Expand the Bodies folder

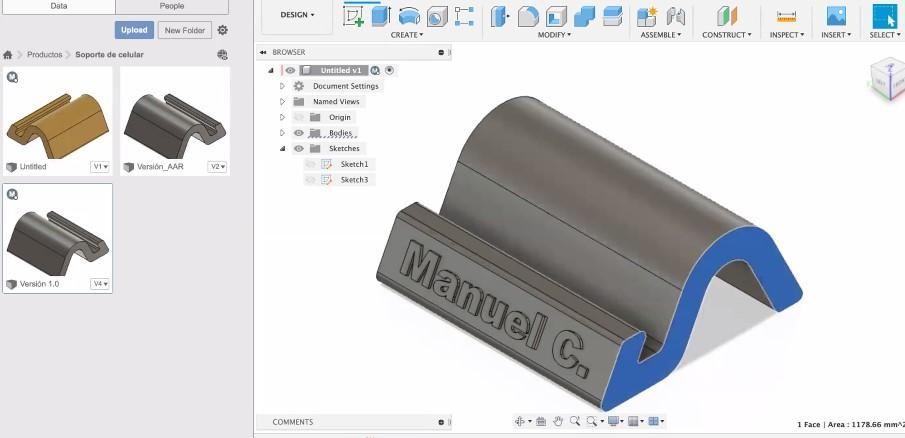tap(282, 133)
